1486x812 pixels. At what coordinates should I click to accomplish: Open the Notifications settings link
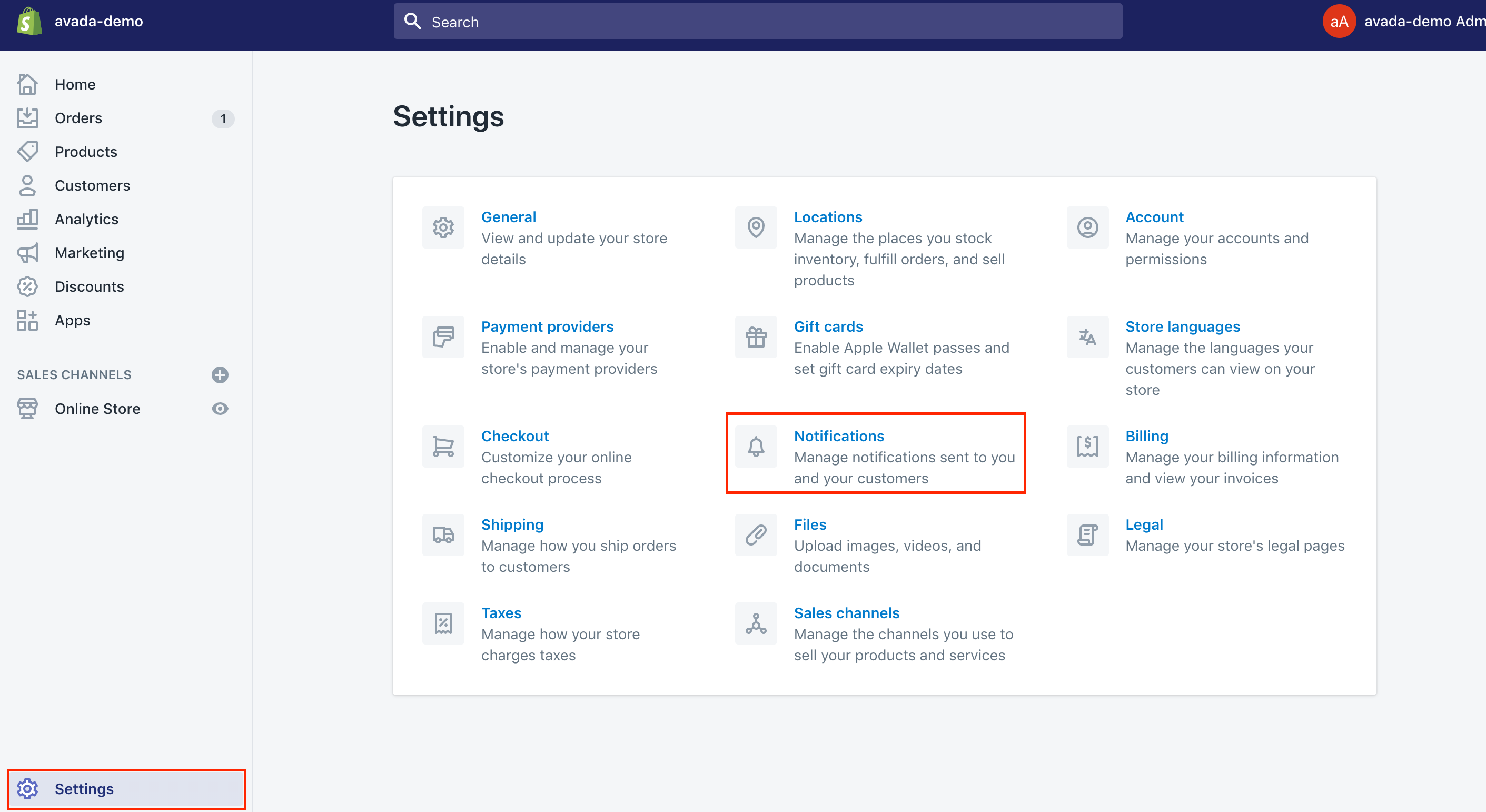point(838,436)
